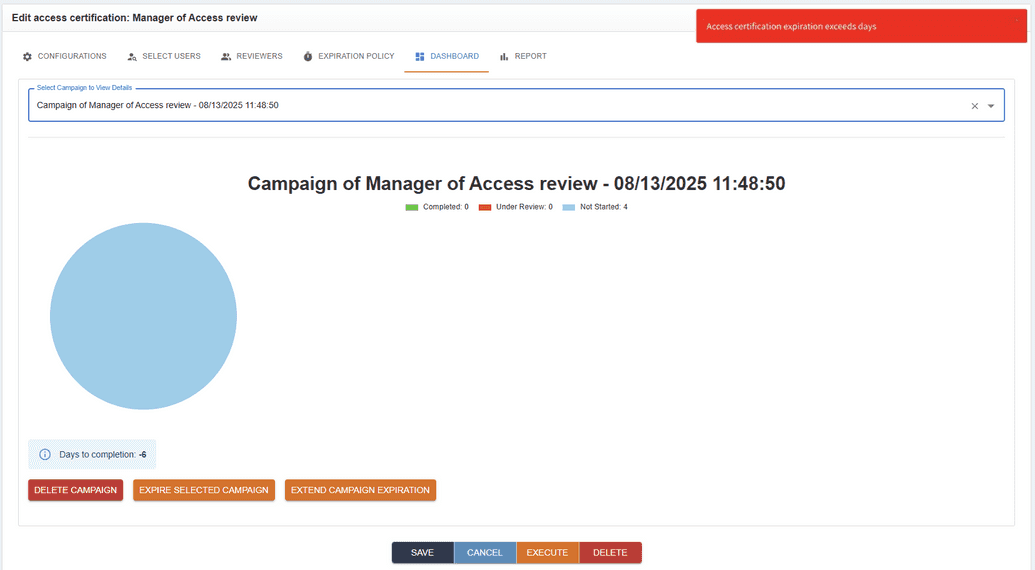Dismiss the red expiration error notification

pyautogui.click(x=1017, y=20)
